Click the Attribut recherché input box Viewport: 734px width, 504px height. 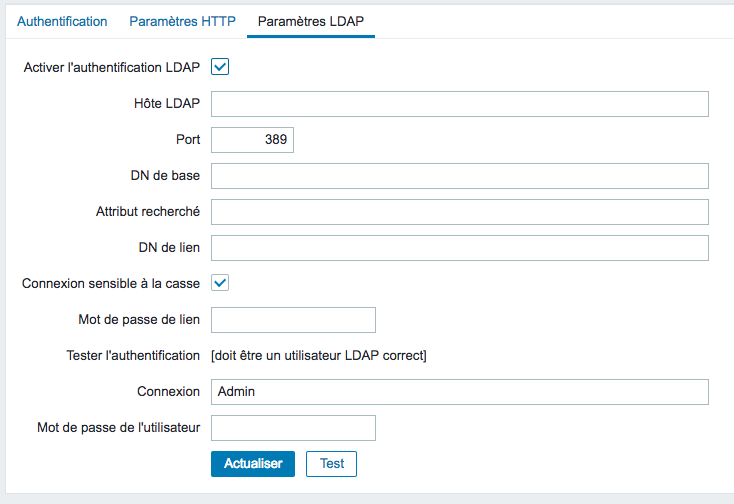460,212
